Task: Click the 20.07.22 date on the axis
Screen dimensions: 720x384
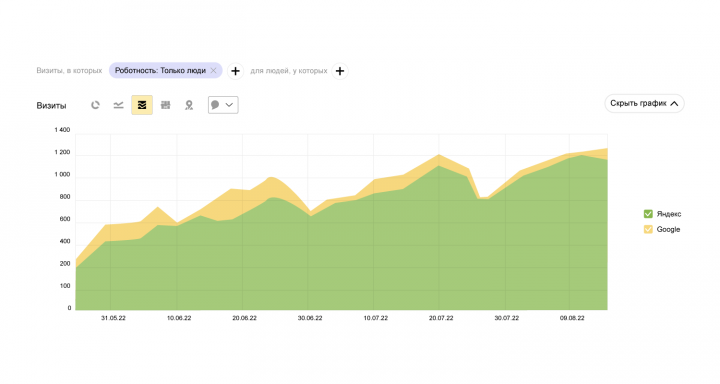Action: coord(441,318)
